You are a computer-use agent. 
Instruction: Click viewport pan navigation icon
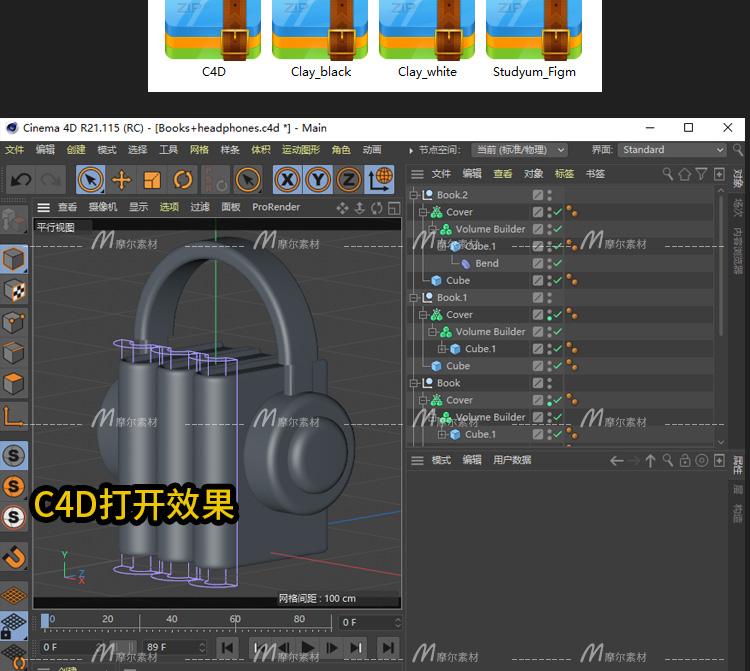tap(342, 208)
